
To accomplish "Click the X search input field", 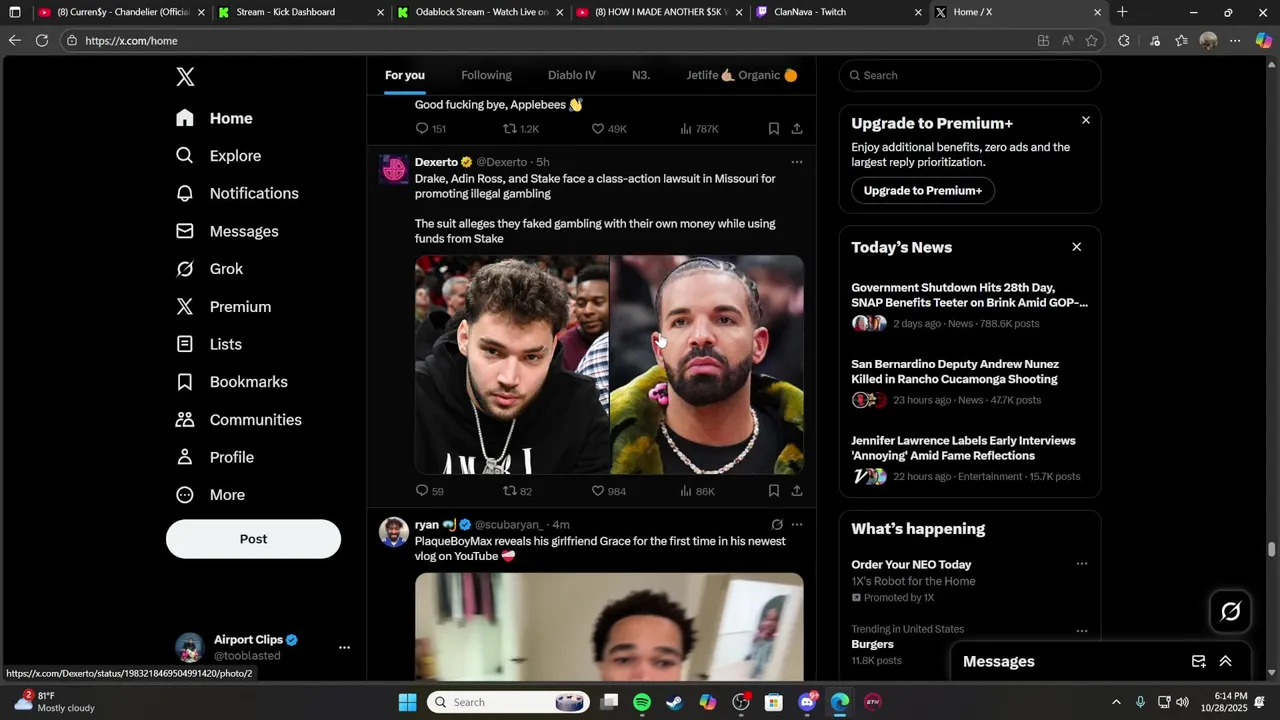I will [970, 75].
